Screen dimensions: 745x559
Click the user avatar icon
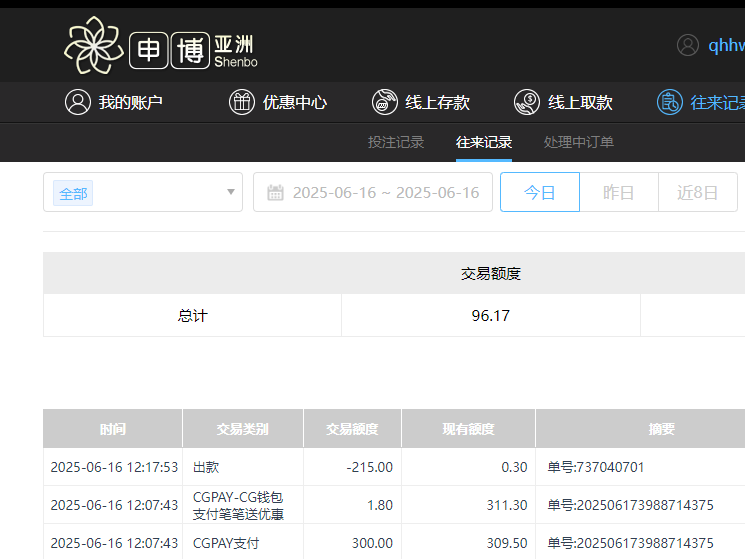click(688, 45)
